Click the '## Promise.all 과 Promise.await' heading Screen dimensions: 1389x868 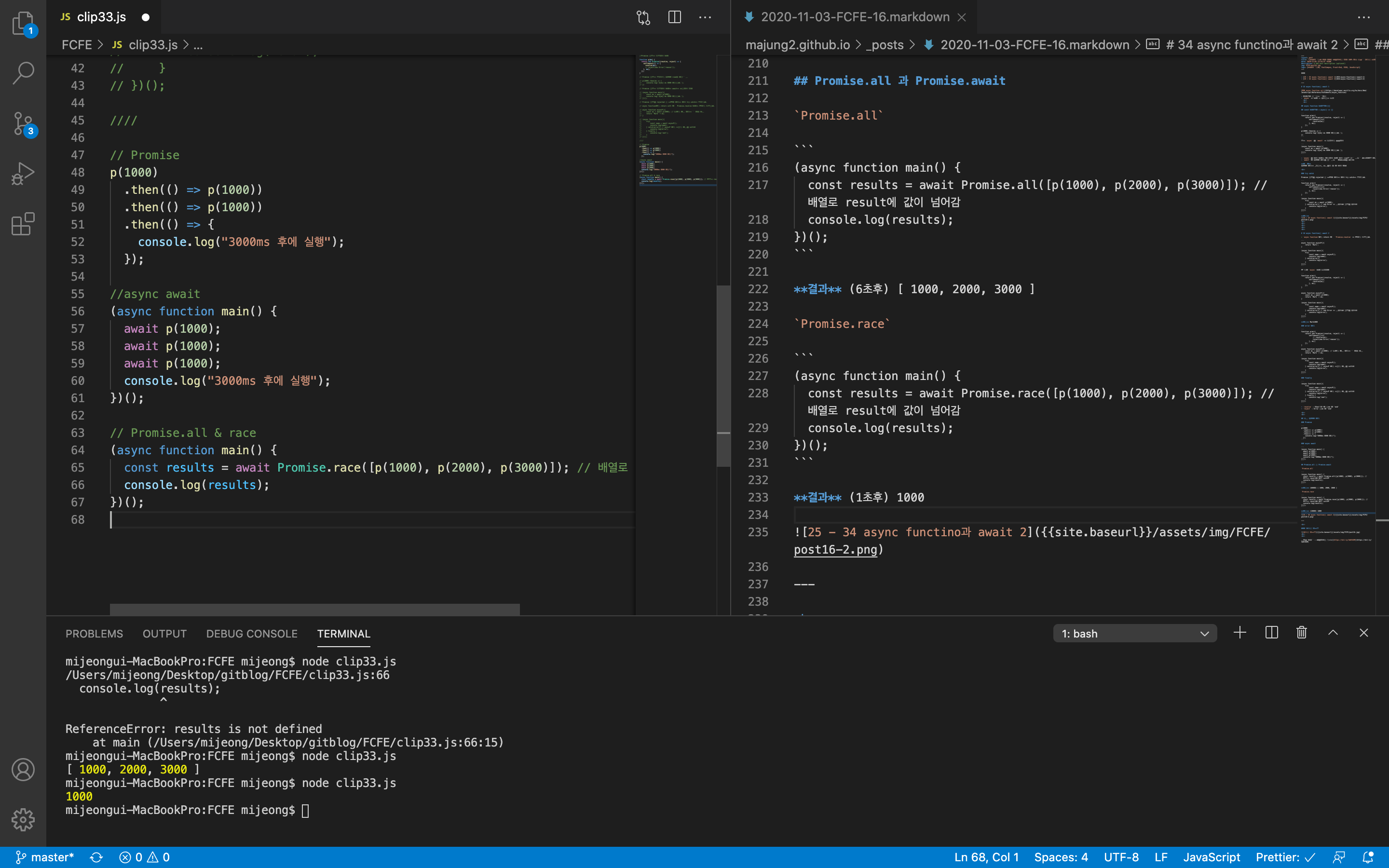click(899, 81)
